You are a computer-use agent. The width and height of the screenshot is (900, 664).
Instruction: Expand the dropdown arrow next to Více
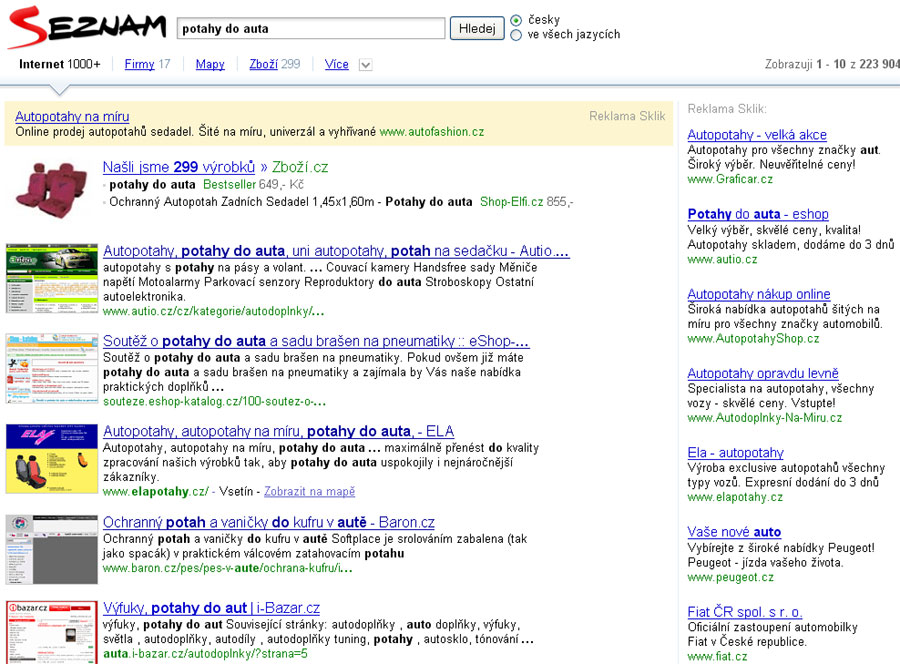[366, 65]
